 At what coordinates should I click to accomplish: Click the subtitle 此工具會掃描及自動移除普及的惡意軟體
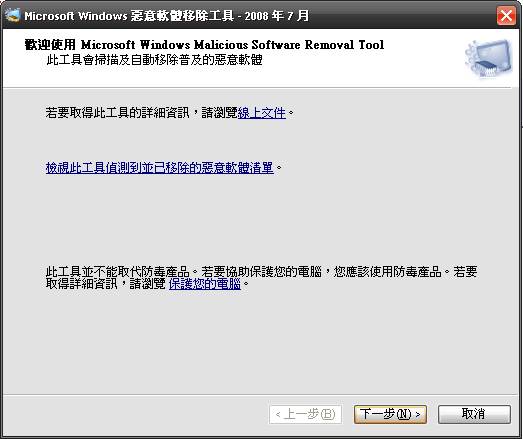tap(154, 60)
